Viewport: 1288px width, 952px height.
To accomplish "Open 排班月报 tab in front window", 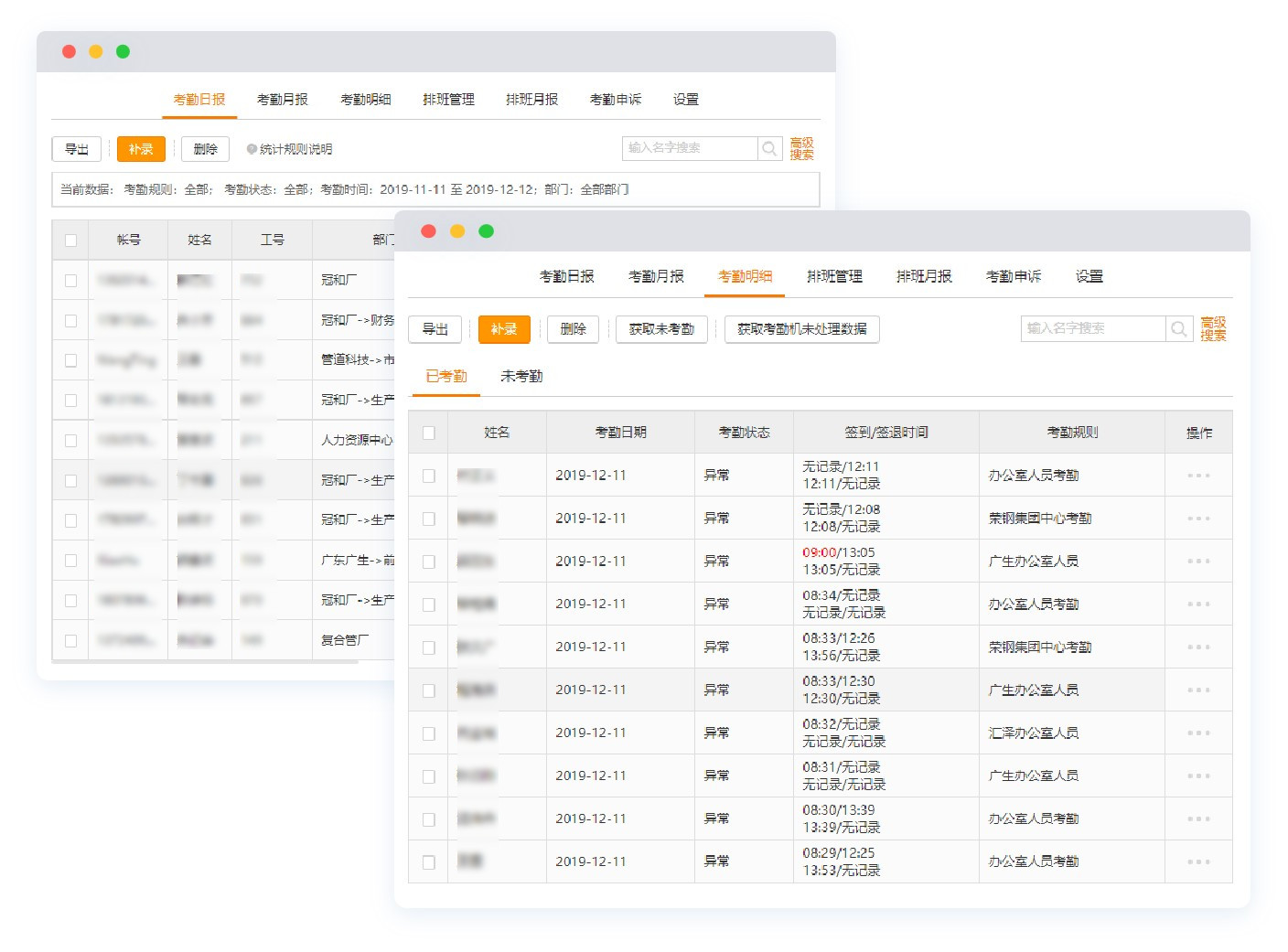I will pyautogui.click(x=924, y=276).
